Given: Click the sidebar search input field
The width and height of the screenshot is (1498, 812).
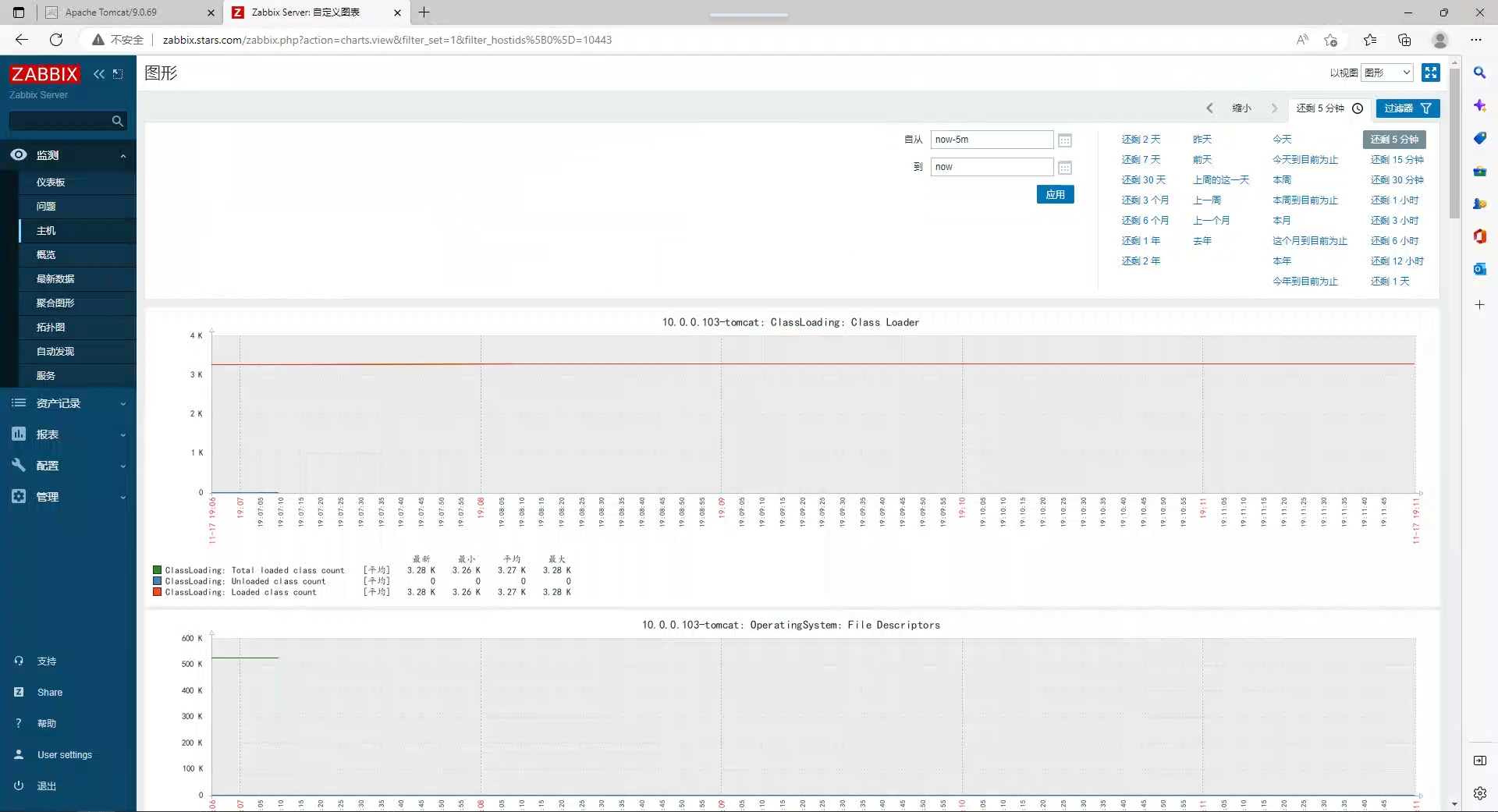Looking at the screenshot, I should point(59,121).
